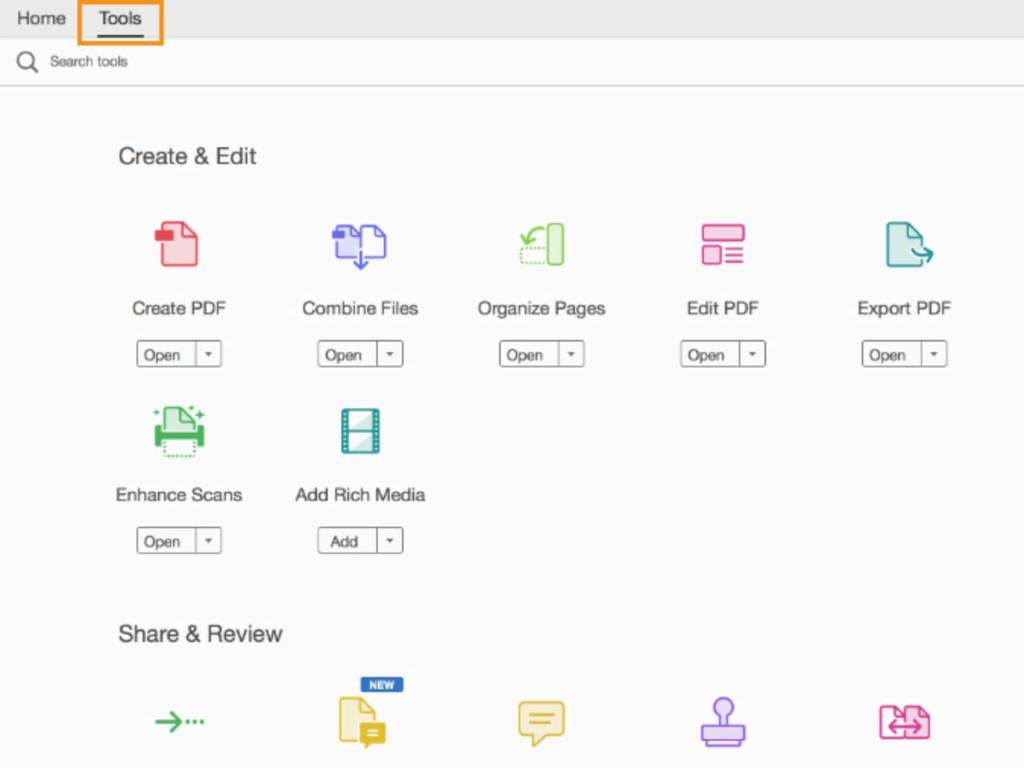Expand the Organize Pages dropdown arrow
The image size is (1024, 768).
[571, 354]
